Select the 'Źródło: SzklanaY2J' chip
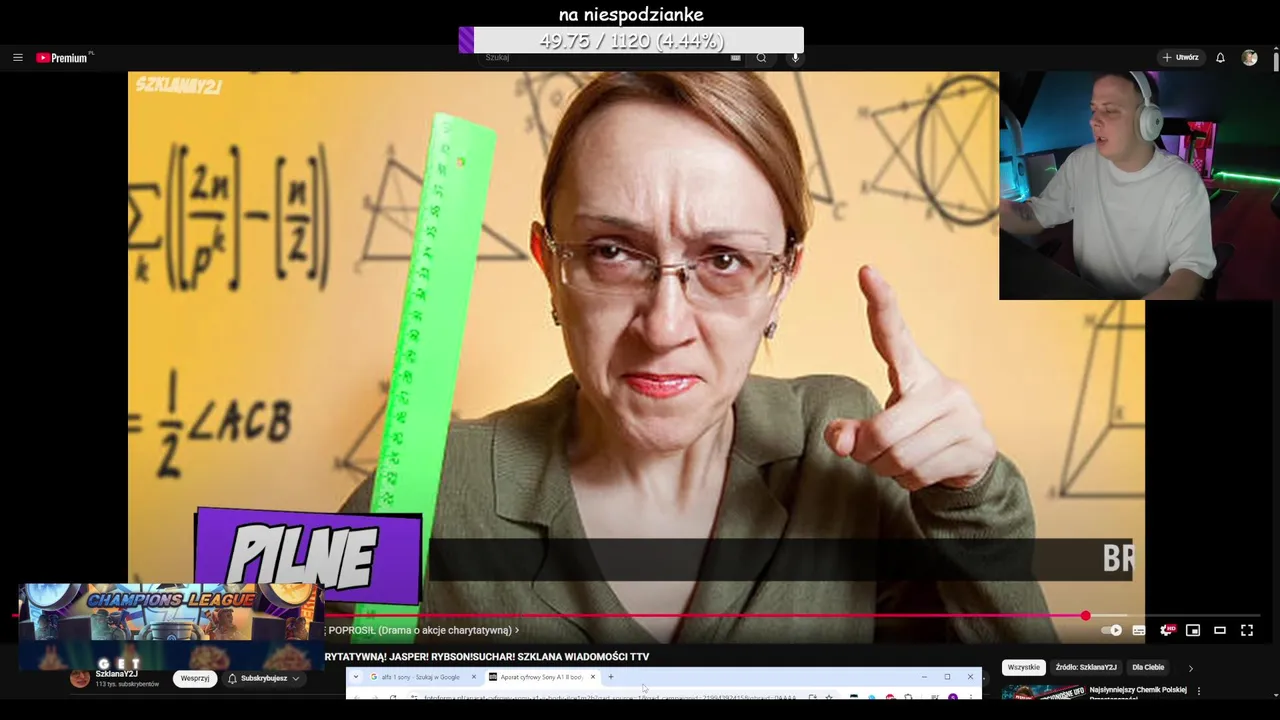Screen dimensions: 1280x720 [1086, 667]
